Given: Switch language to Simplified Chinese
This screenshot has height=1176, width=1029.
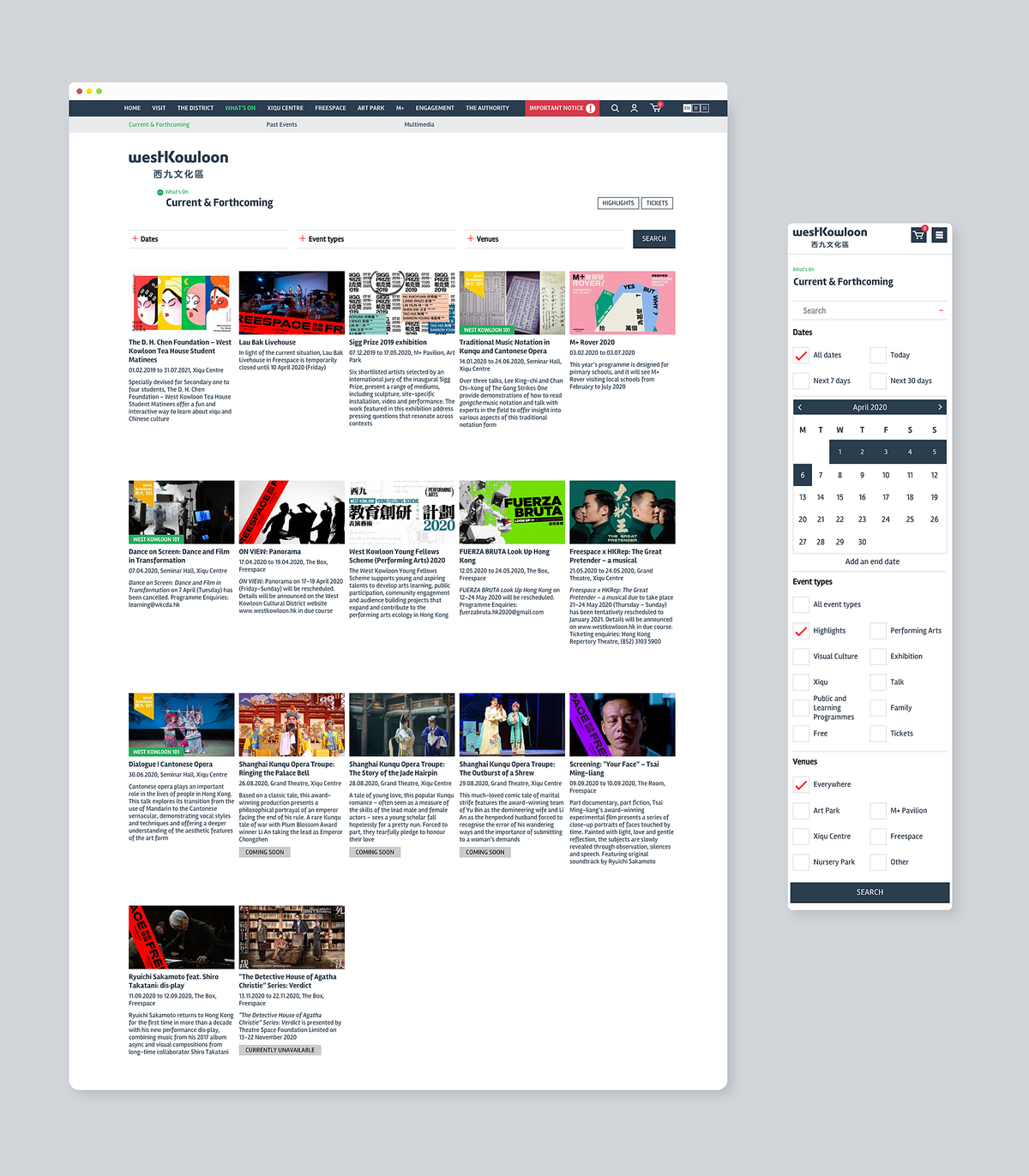Looking at the screenshot, I should click(705, 108).
